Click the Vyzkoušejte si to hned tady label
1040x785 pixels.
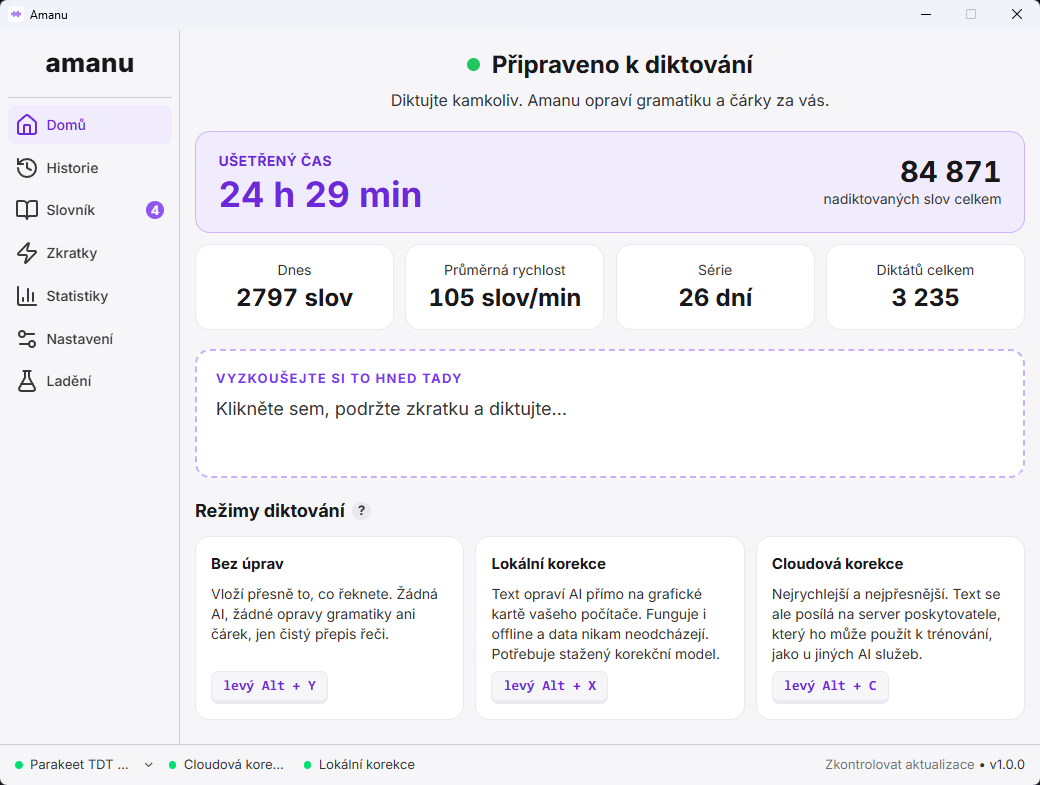click(339, 379)
